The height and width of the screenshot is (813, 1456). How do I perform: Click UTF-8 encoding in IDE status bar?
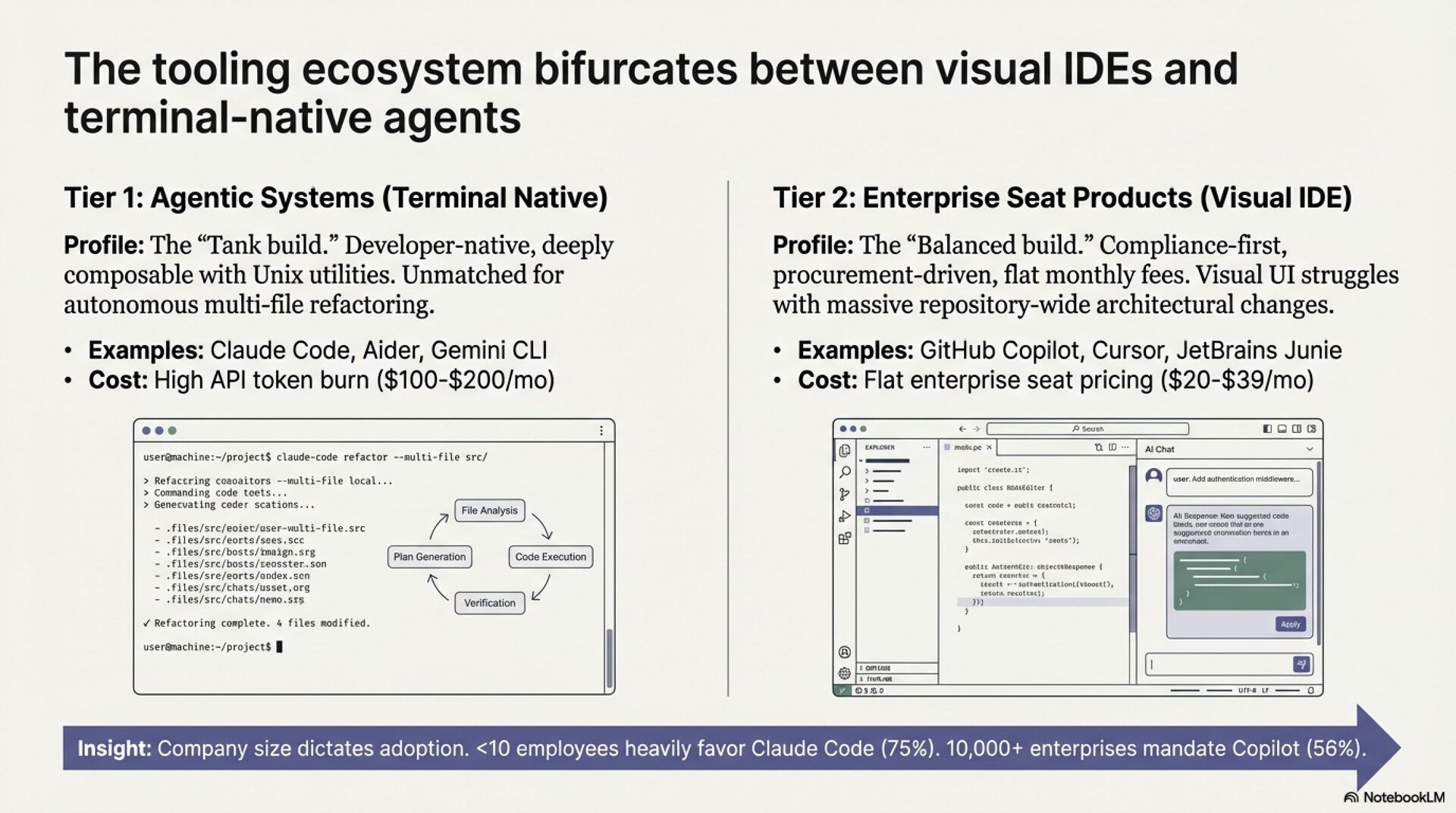coord(1247,691)
